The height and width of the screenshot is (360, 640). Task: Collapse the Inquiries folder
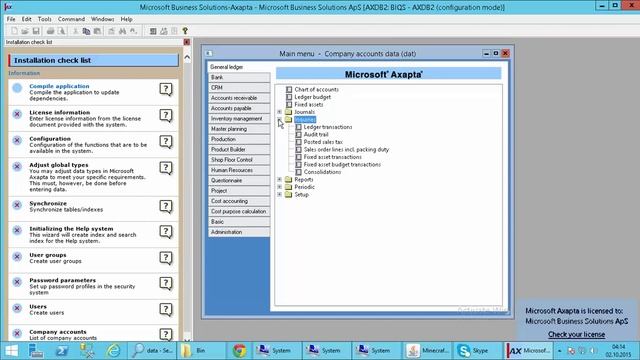[x=280, y=119]
